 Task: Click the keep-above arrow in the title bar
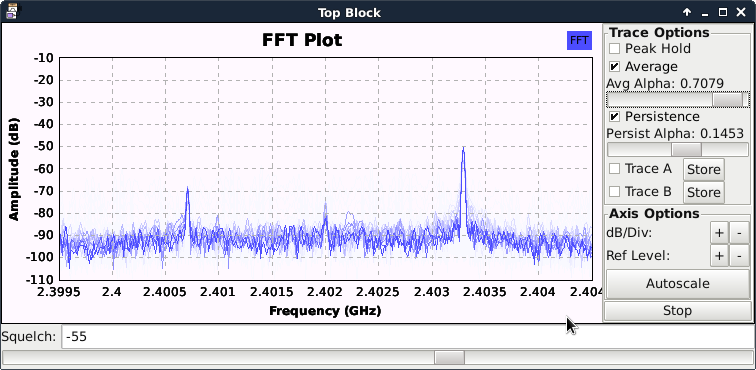pos(687,13)
